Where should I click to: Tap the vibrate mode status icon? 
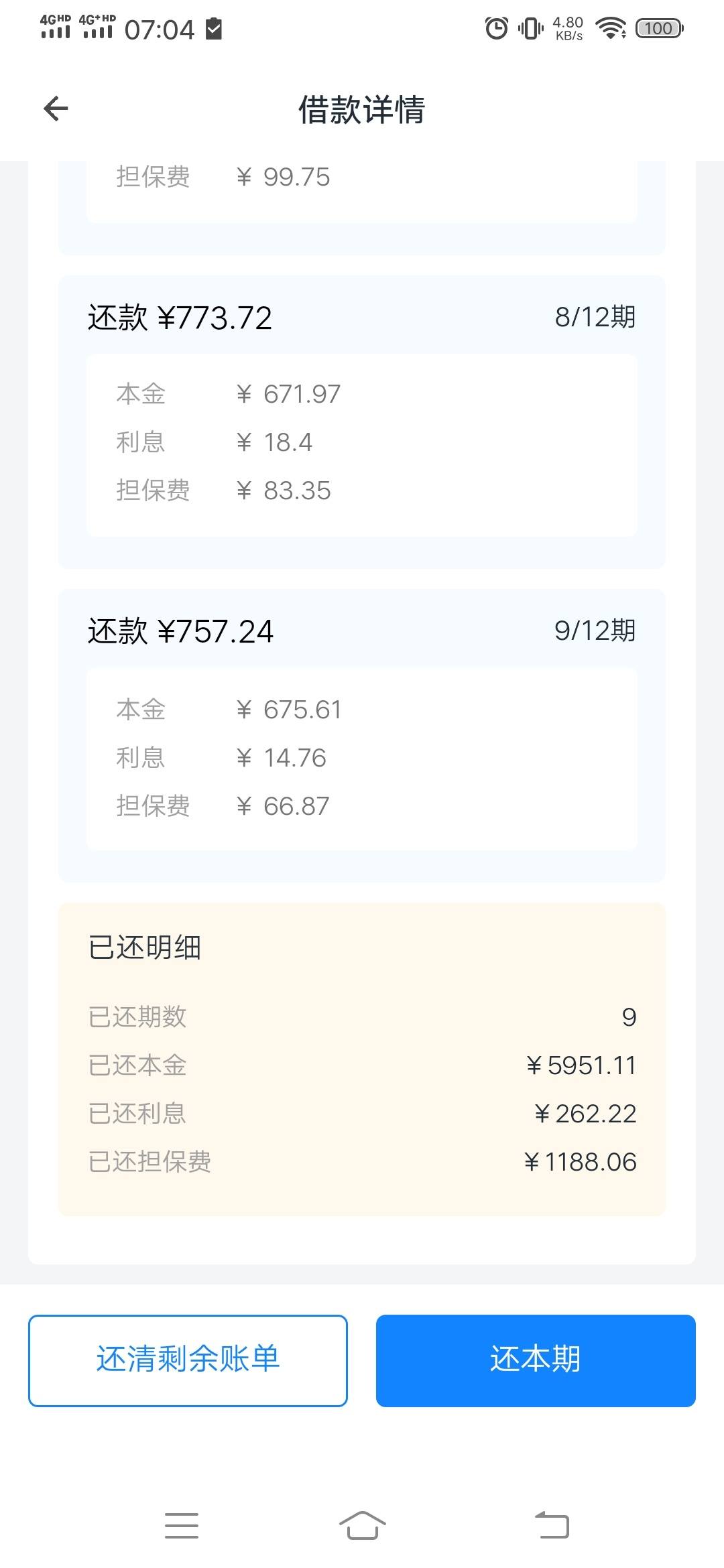tap(530, 28)
